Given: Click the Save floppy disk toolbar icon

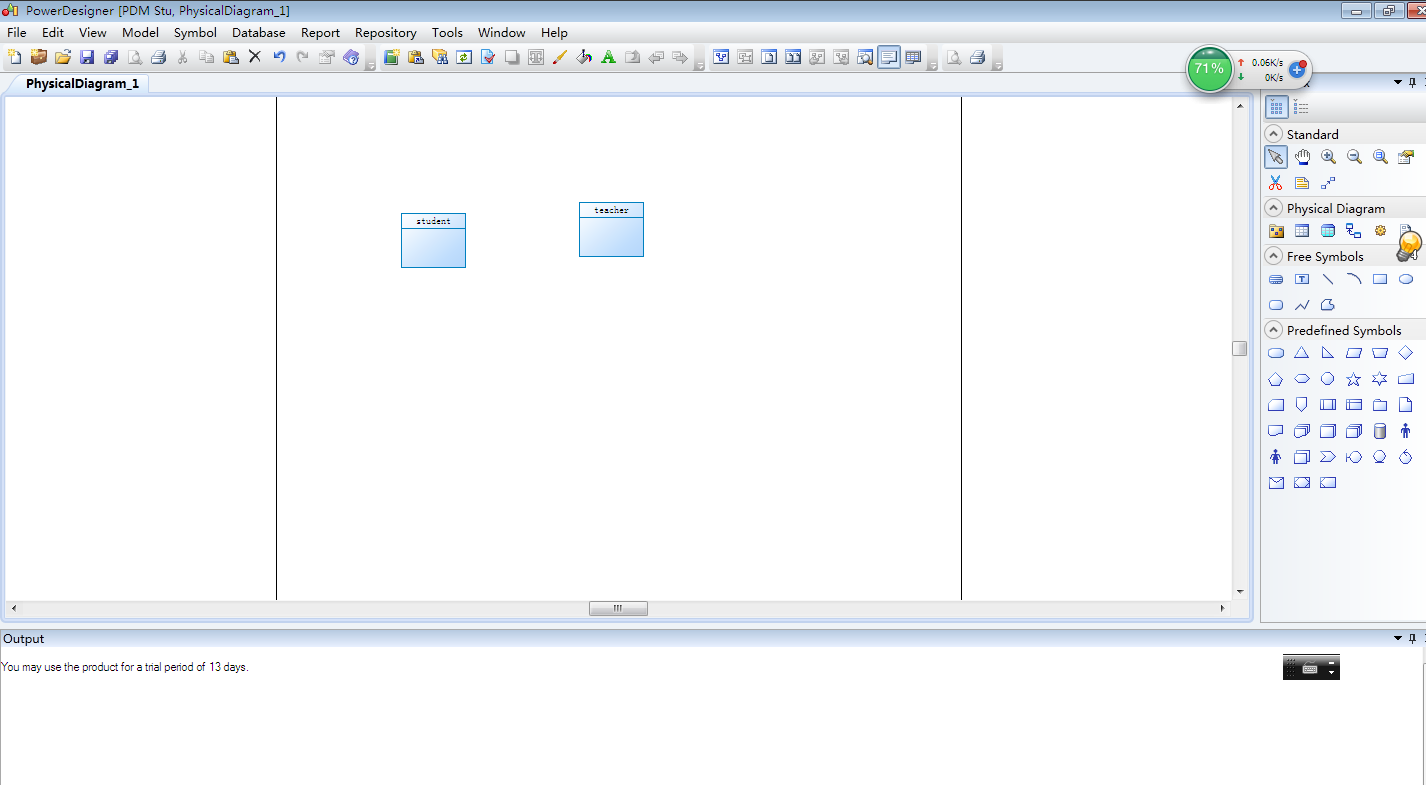Looking at the screenshot, I should (87, 57).
